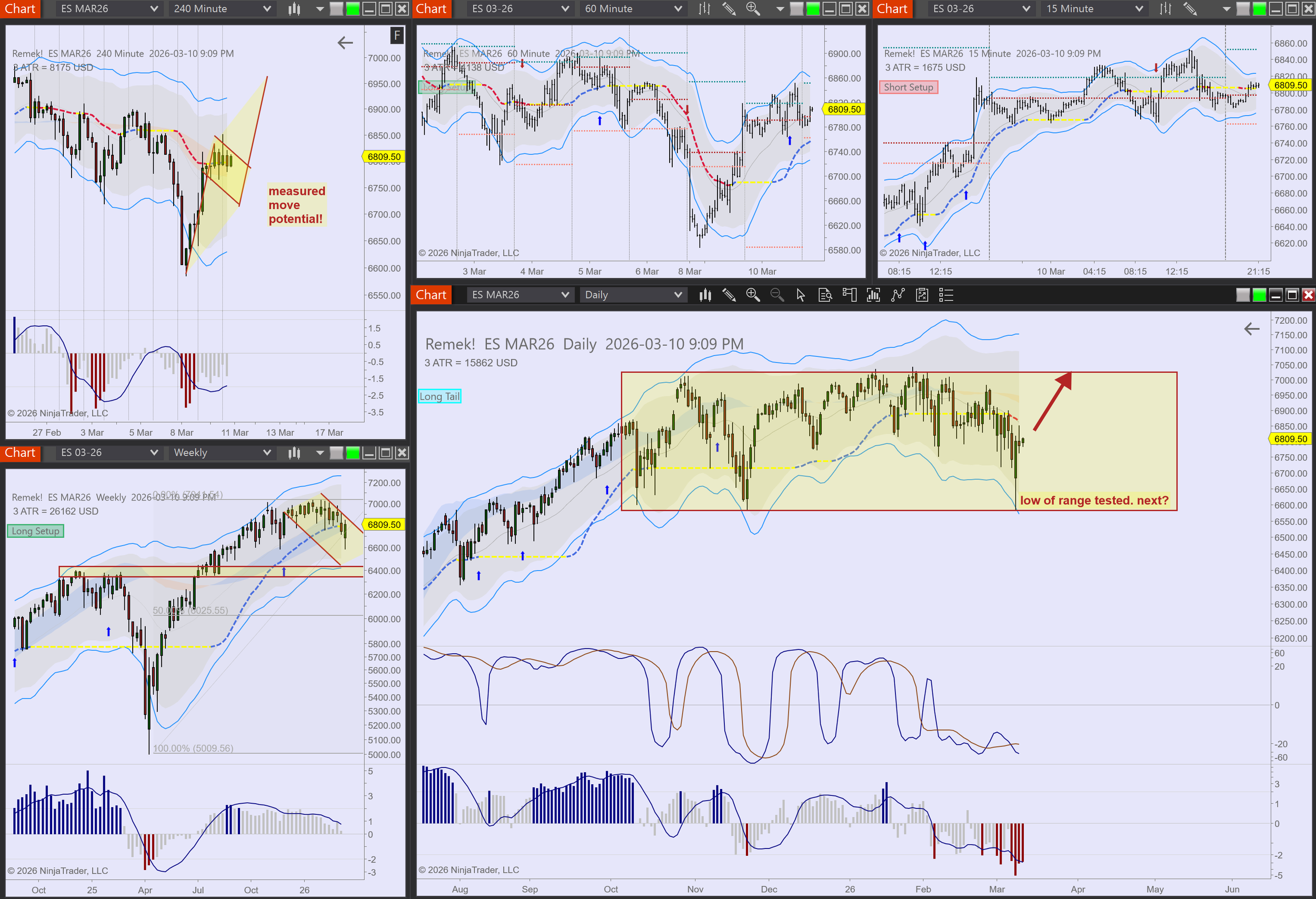Toggle gray interval link button on Daily chart
1316x899 pixels.
coord(1242,295)
